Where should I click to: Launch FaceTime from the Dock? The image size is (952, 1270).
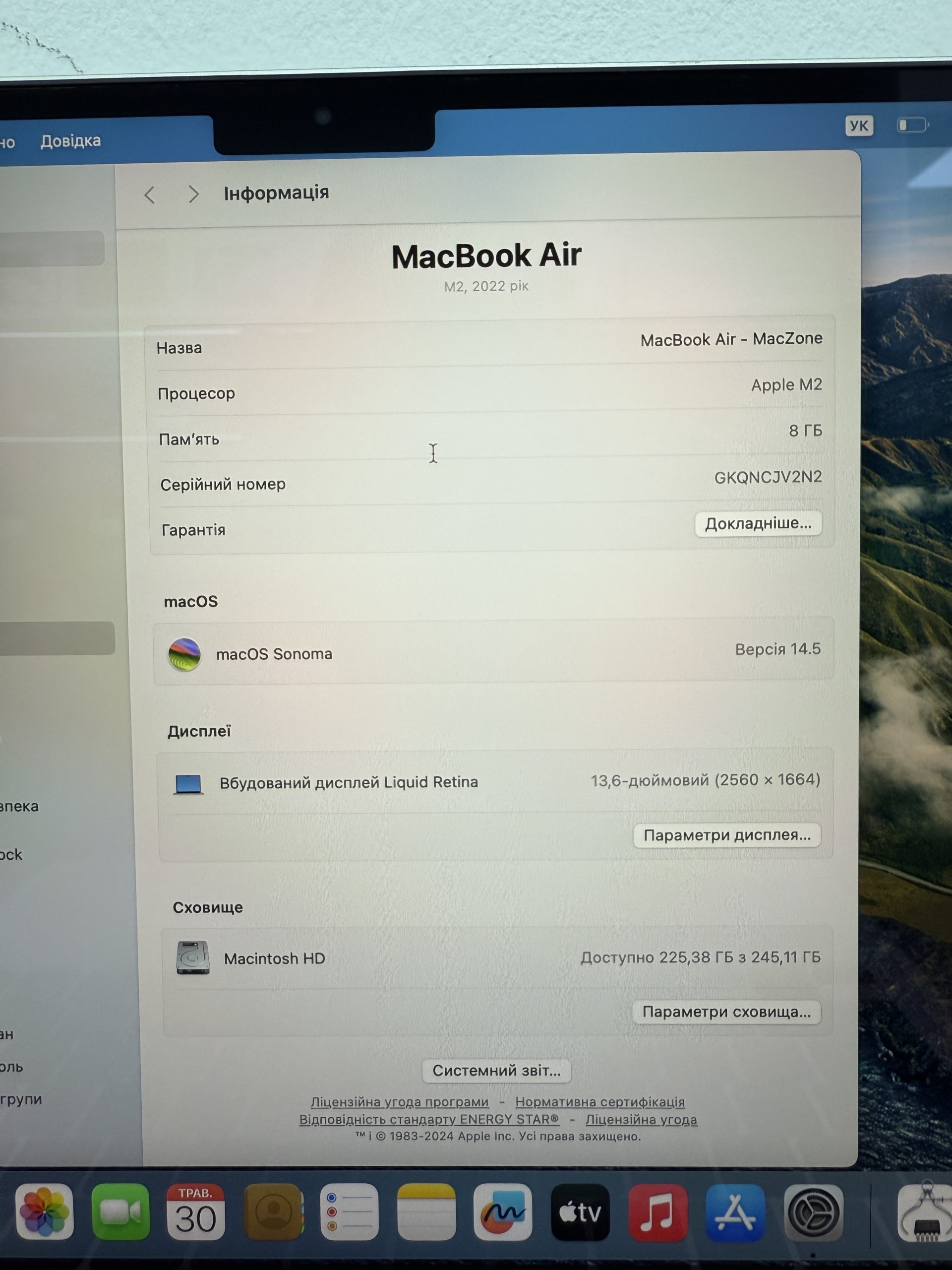point(120,1211)
